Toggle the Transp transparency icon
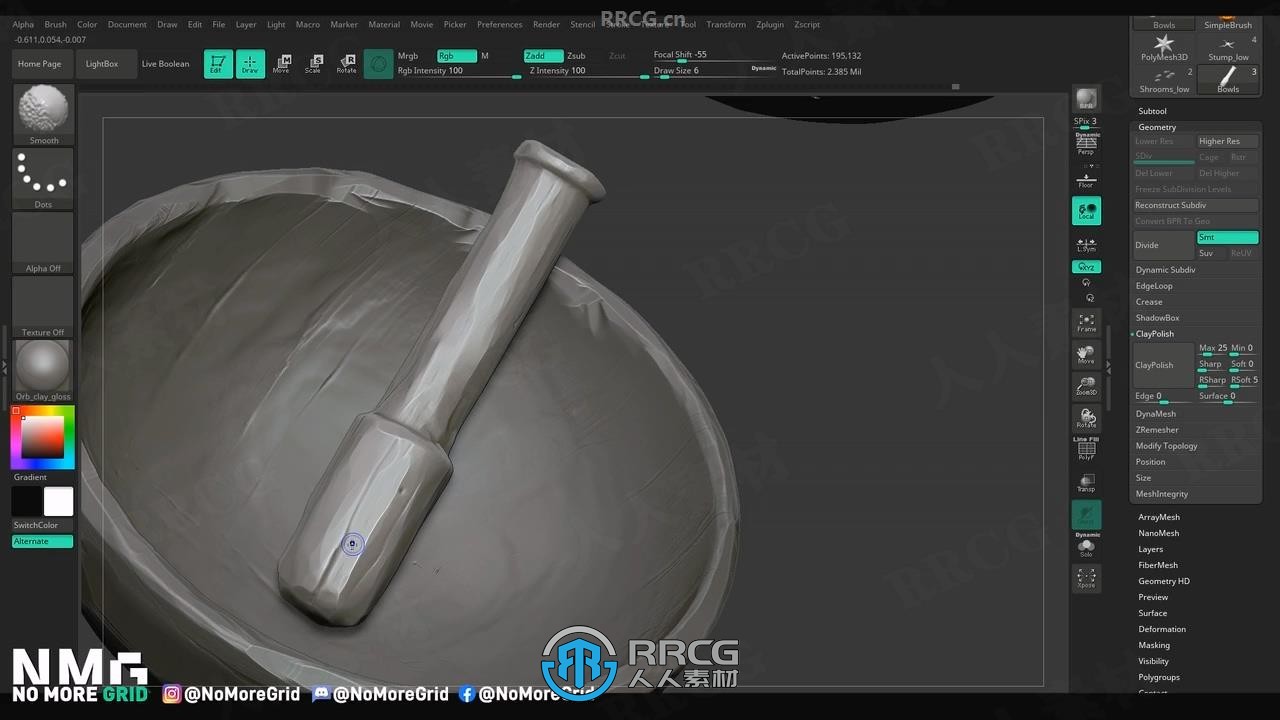The image size is (1280, 720). (1086, 482)
